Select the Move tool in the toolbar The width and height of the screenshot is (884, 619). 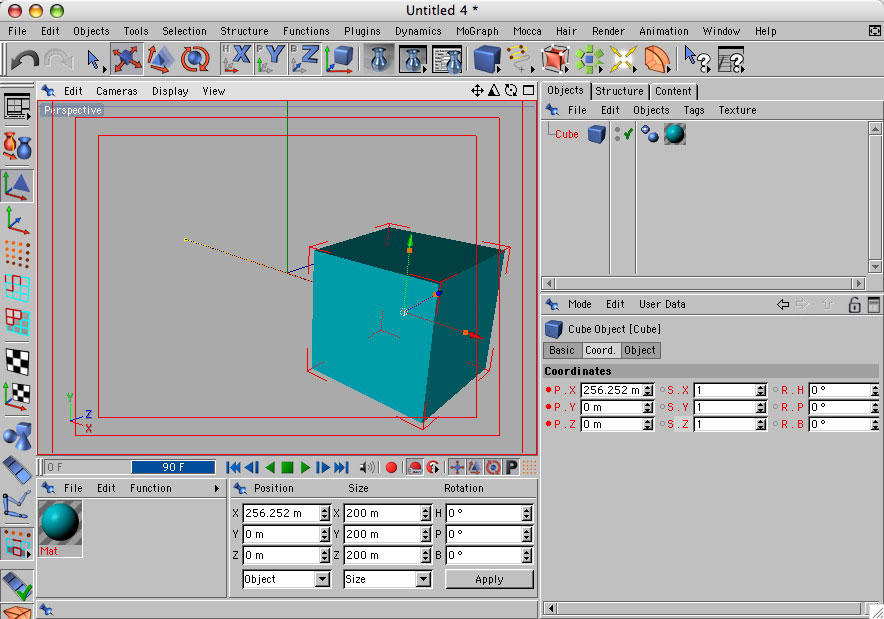(x=127, y=60)
